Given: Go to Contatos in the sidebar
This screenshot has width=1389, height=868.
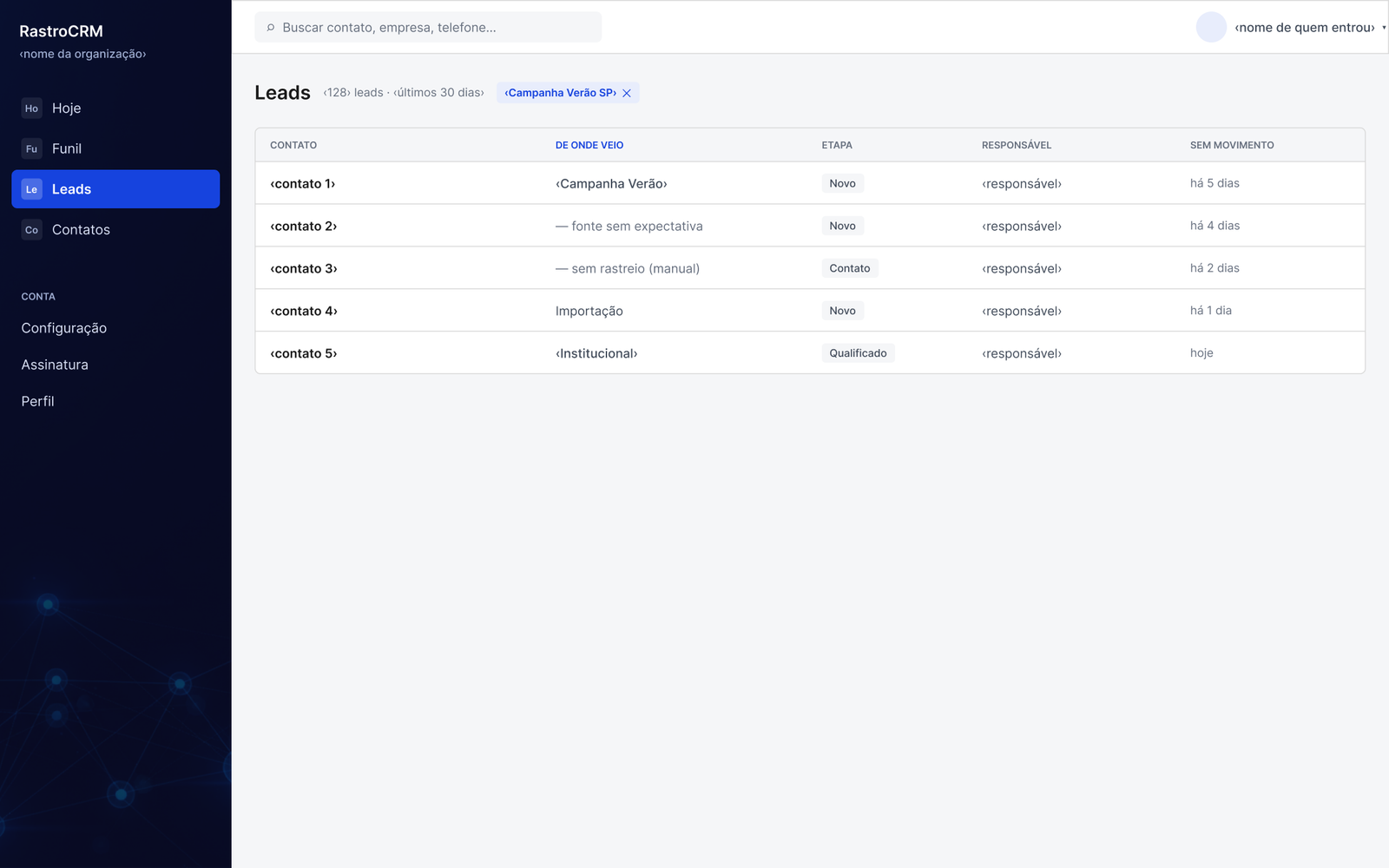Looking at the screenshot, I should point(115,230).
